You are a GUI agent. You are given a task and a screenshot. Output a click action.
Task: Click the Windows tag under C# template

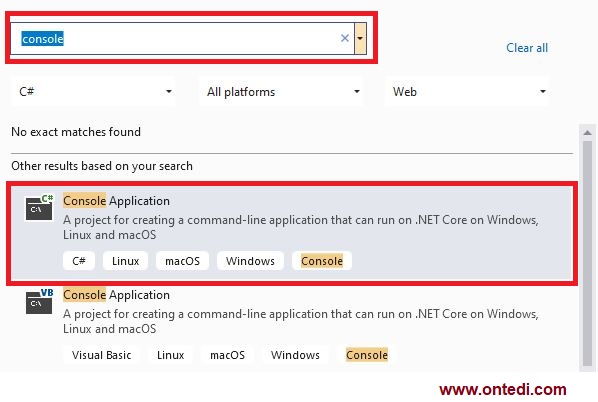click(250, 261)
